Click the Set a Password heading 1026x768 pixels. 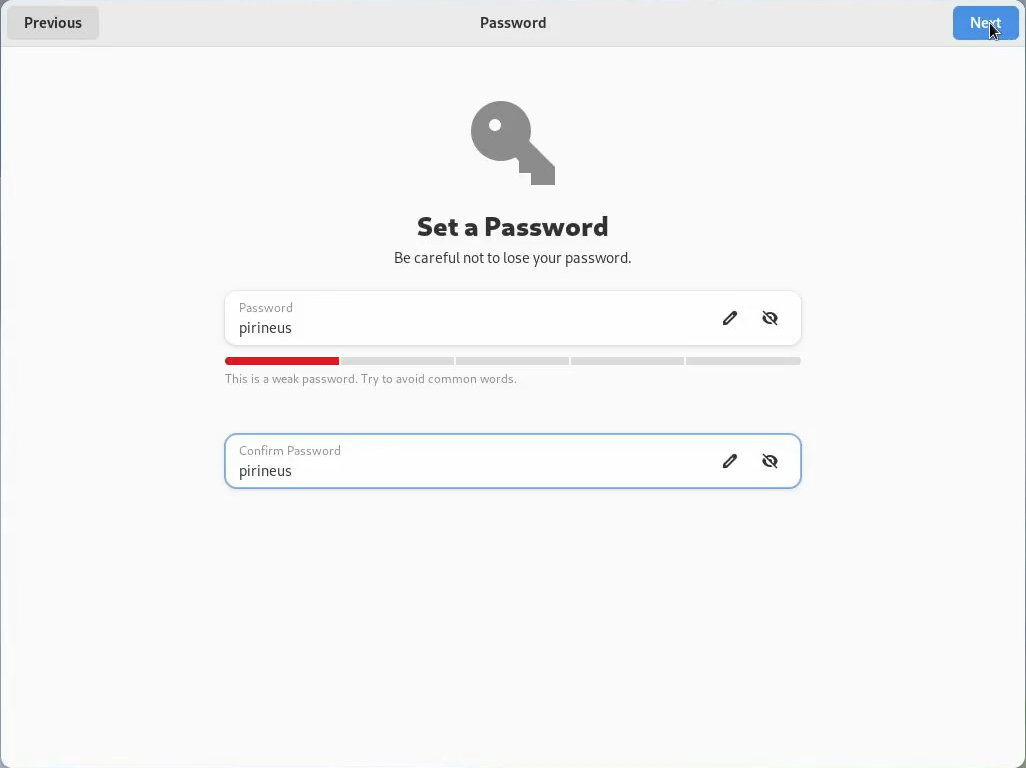point(513,227)
